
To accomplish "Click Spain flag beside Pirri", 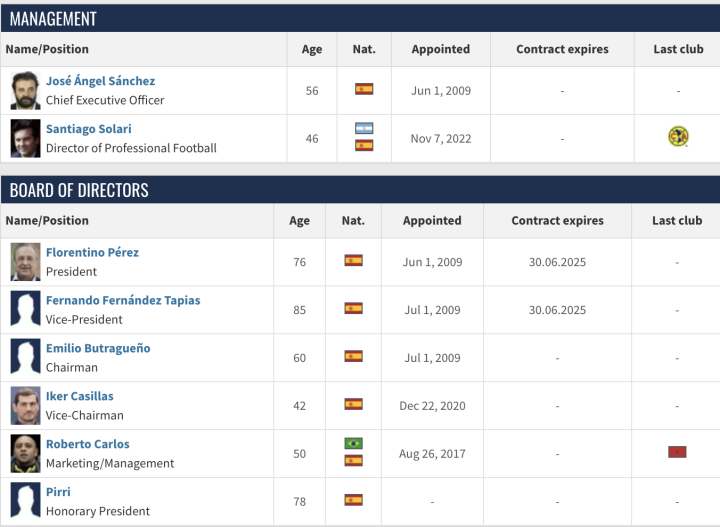I will pos(353,500).
